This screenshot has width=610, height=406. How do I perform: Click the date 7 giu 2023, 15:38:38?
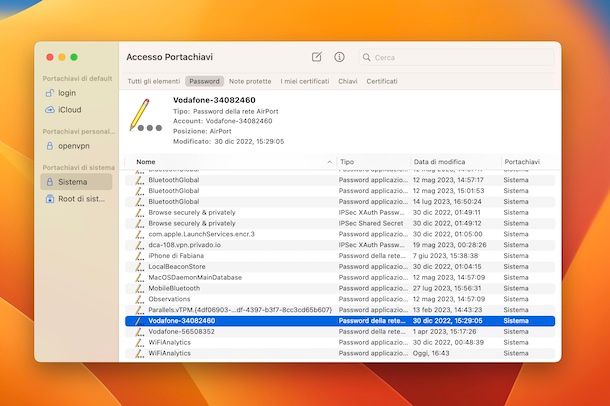pos(445,256)
